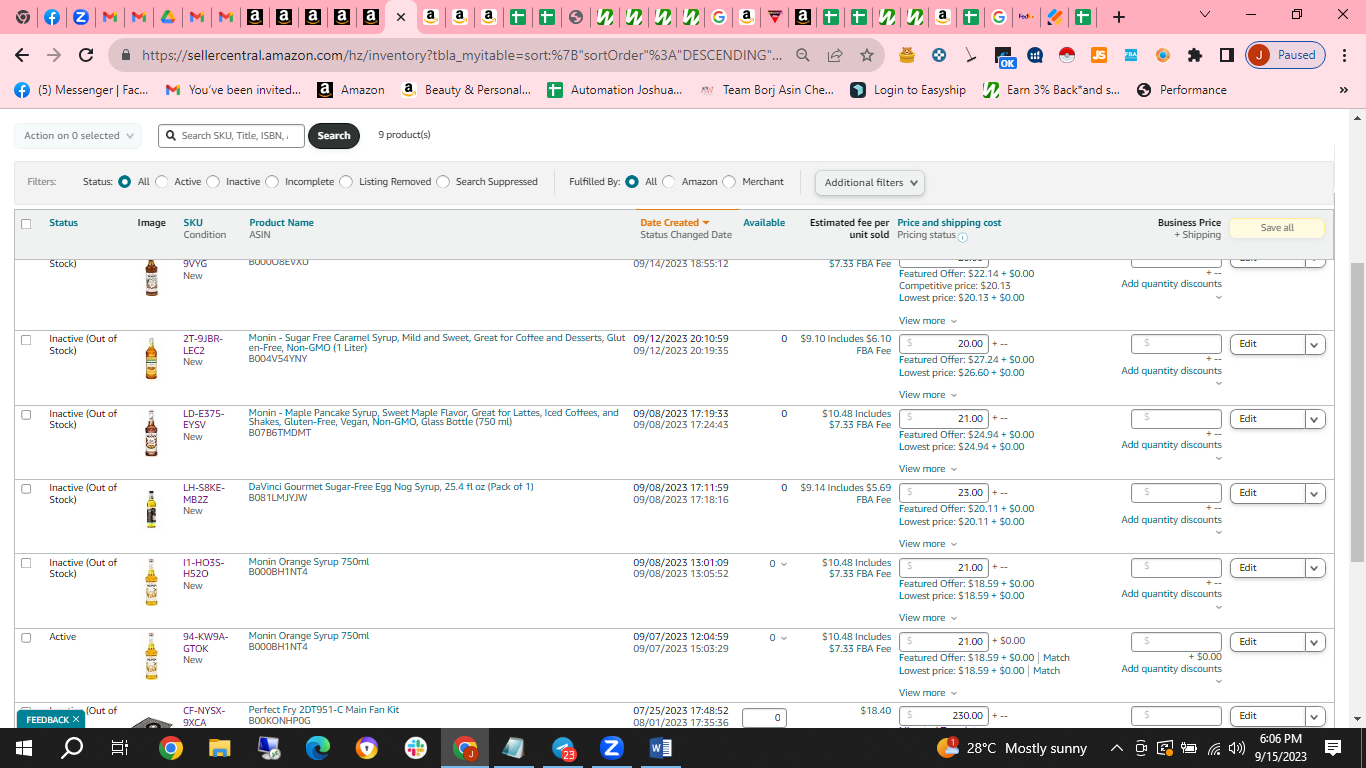Sort the table by Available column
The height and width of the screenshot is (768, 1366).
[x=764, y=223]
